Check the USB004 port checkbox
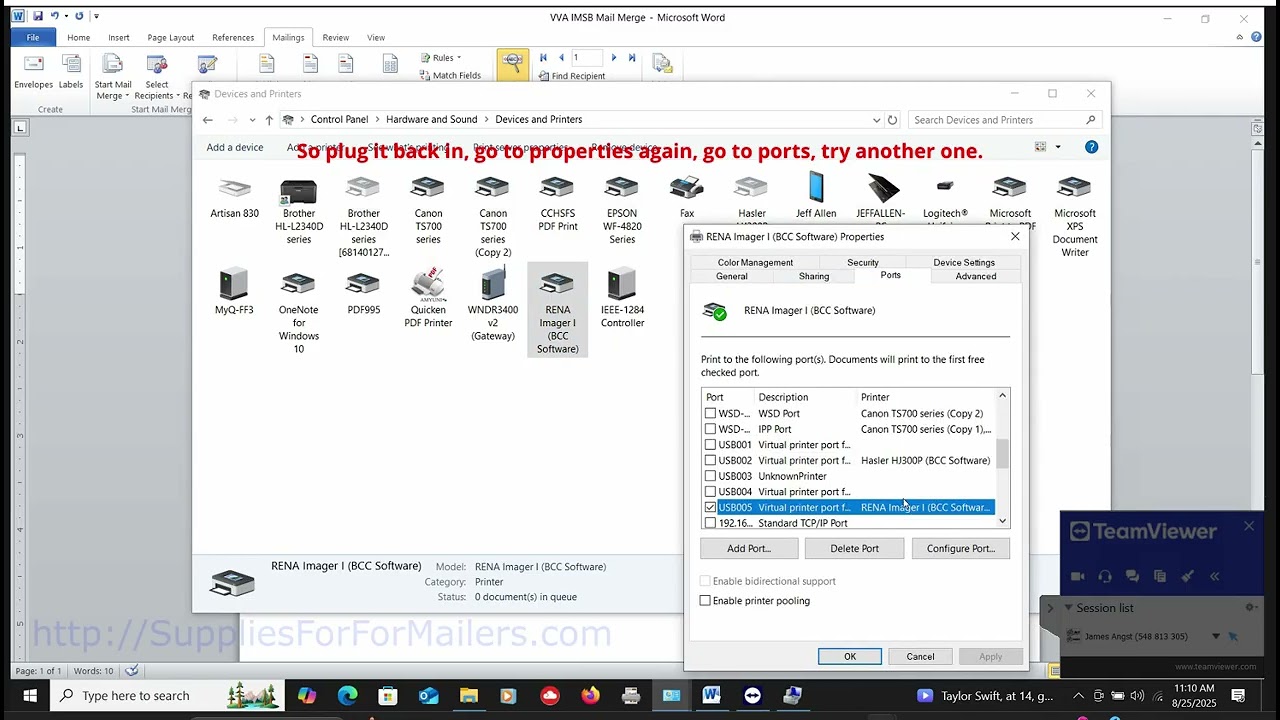This screenshot has width=1280, height=720. [710, 492]
